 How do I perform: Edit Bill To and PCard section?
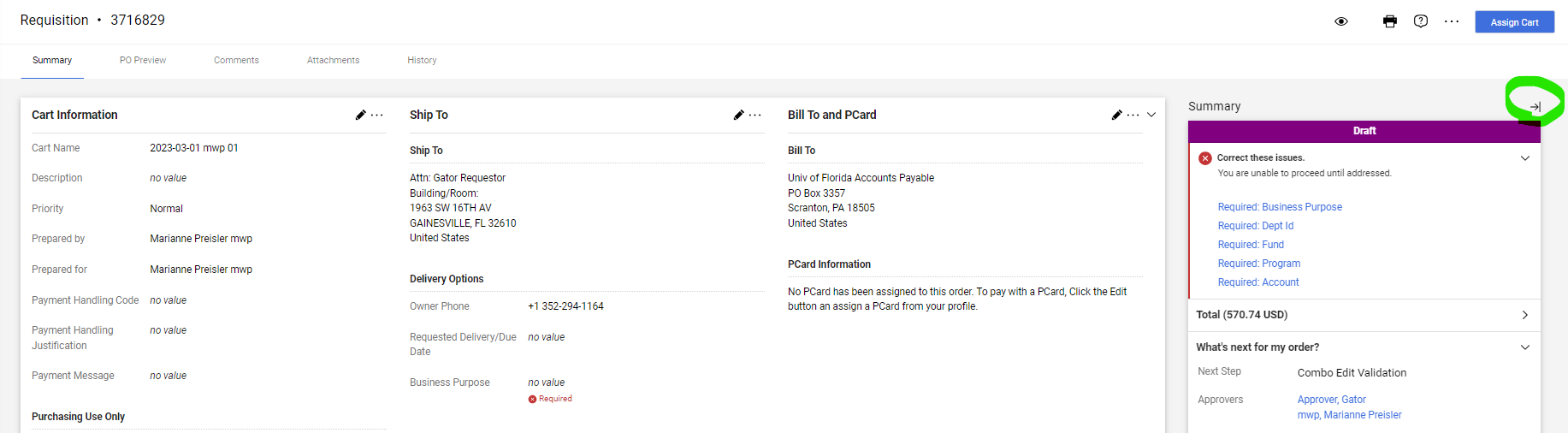point(1116,115)
